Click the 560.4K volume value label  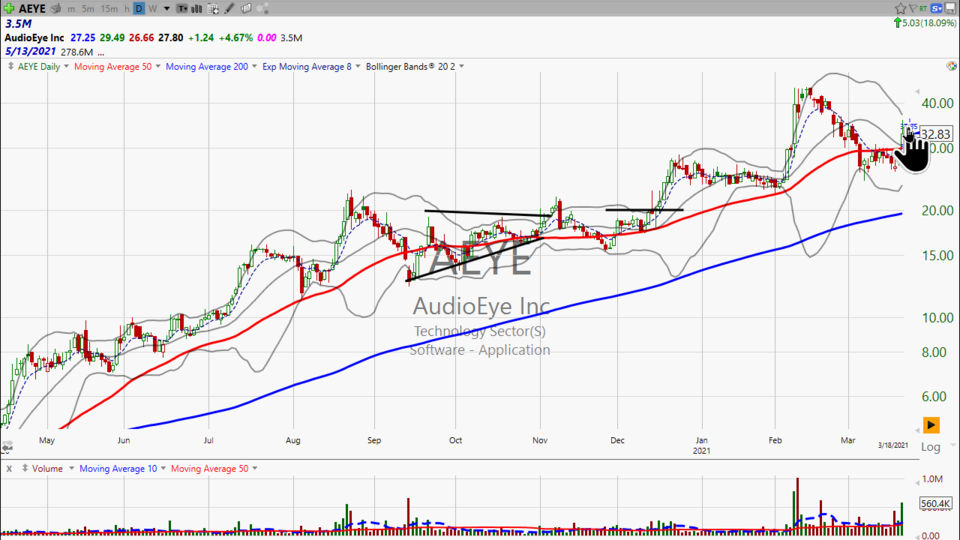tap(936, 503)
